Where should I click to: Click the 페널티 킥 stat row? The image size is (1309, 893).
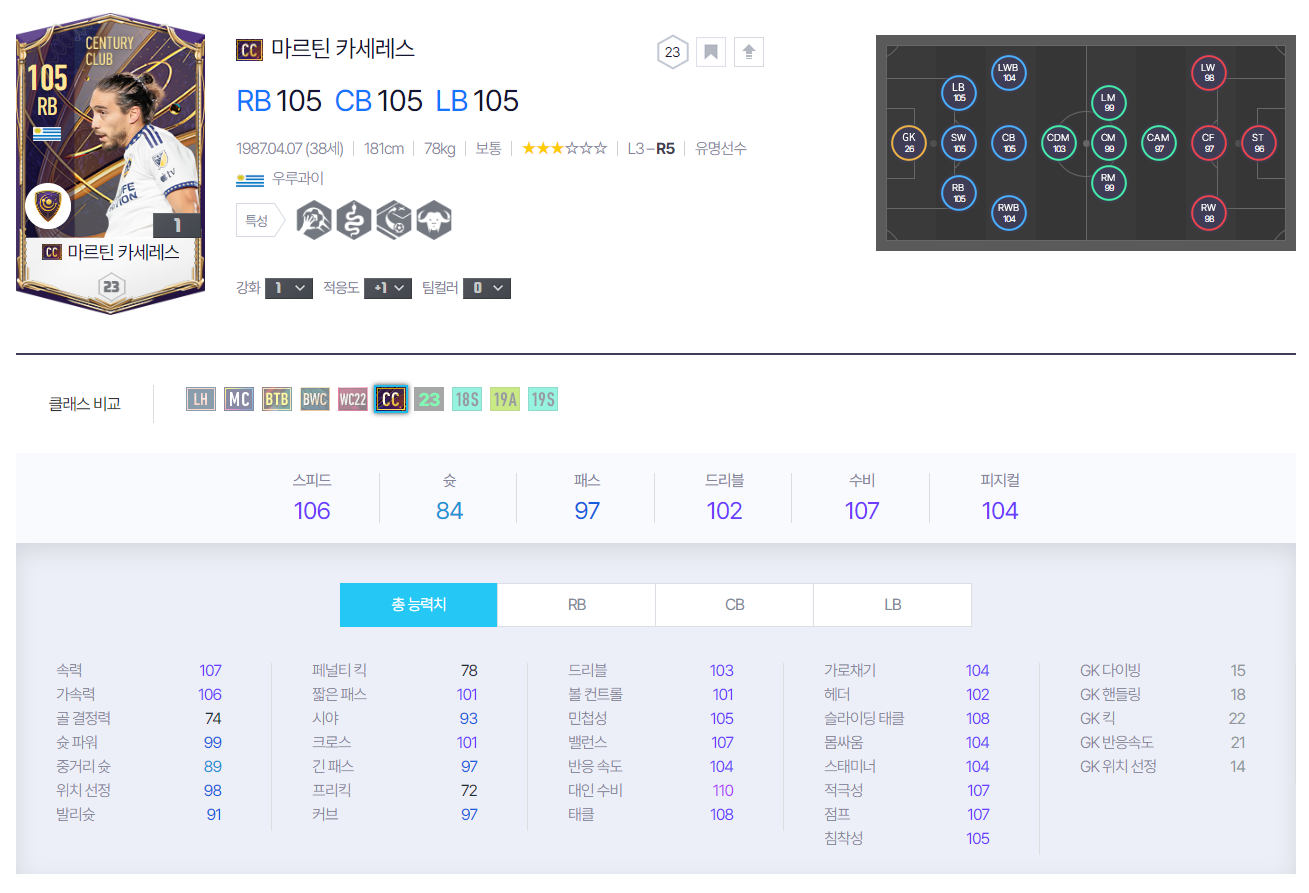point(395,671)
